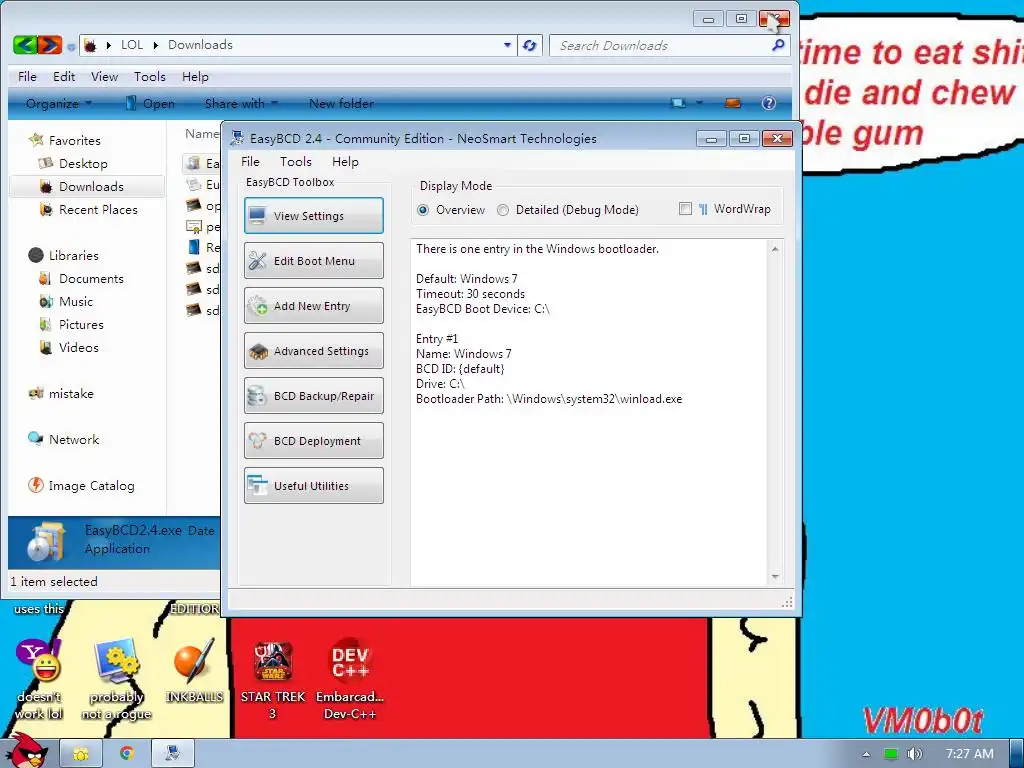This screenshot has width=1024, height=768.
Task: Expand address bar history dropdown
Action: pyautogui.click(x=507, y=45)
